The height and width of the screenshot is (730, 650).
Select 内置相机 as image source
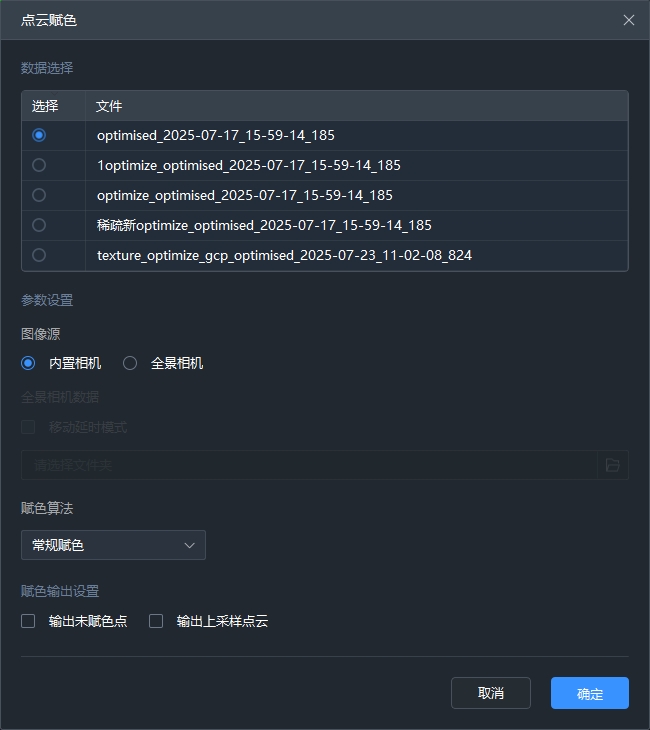(28, 363)
